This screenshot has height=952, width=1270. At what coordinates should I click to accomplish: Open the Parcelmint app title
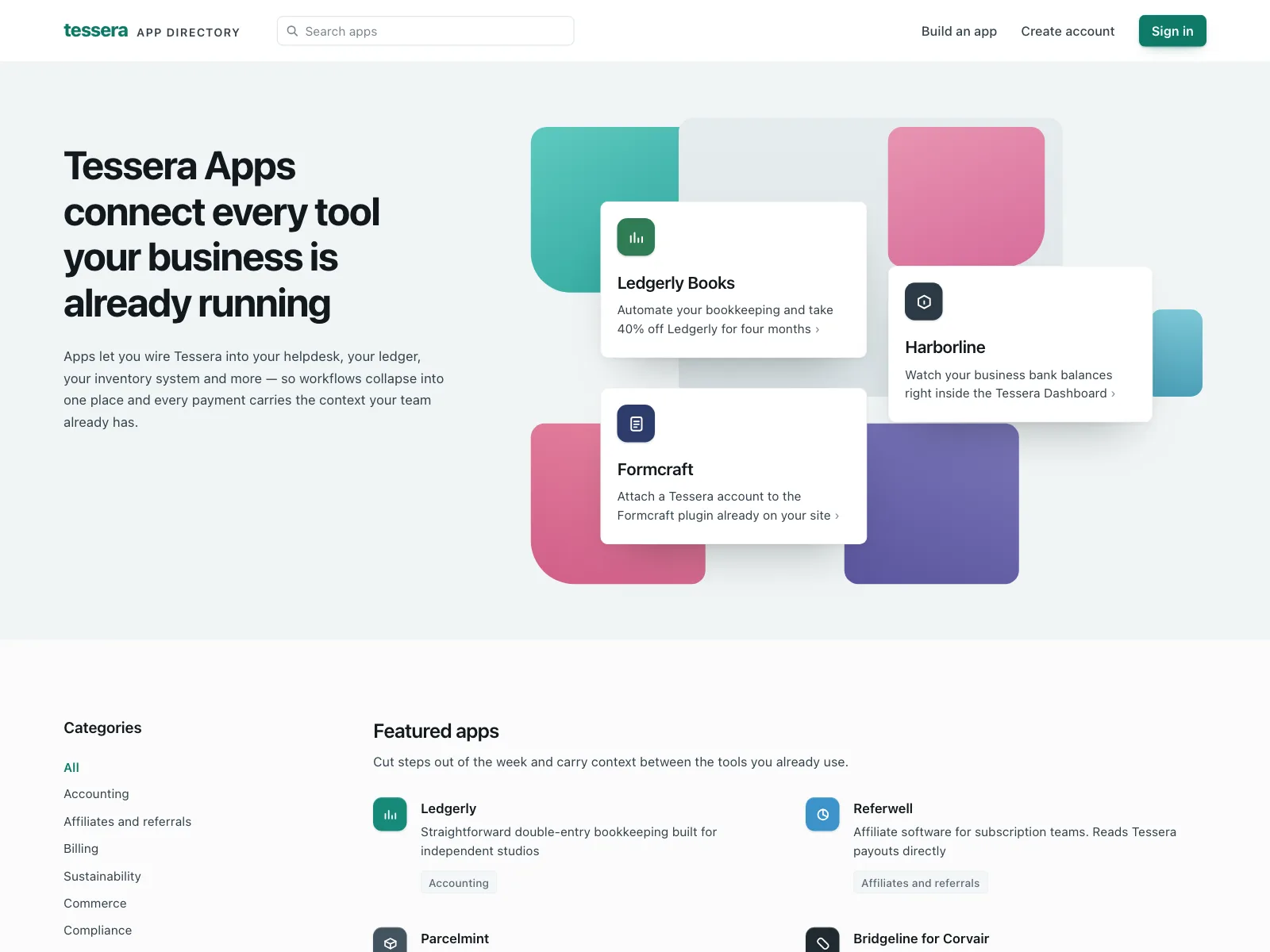pos(455,939)
